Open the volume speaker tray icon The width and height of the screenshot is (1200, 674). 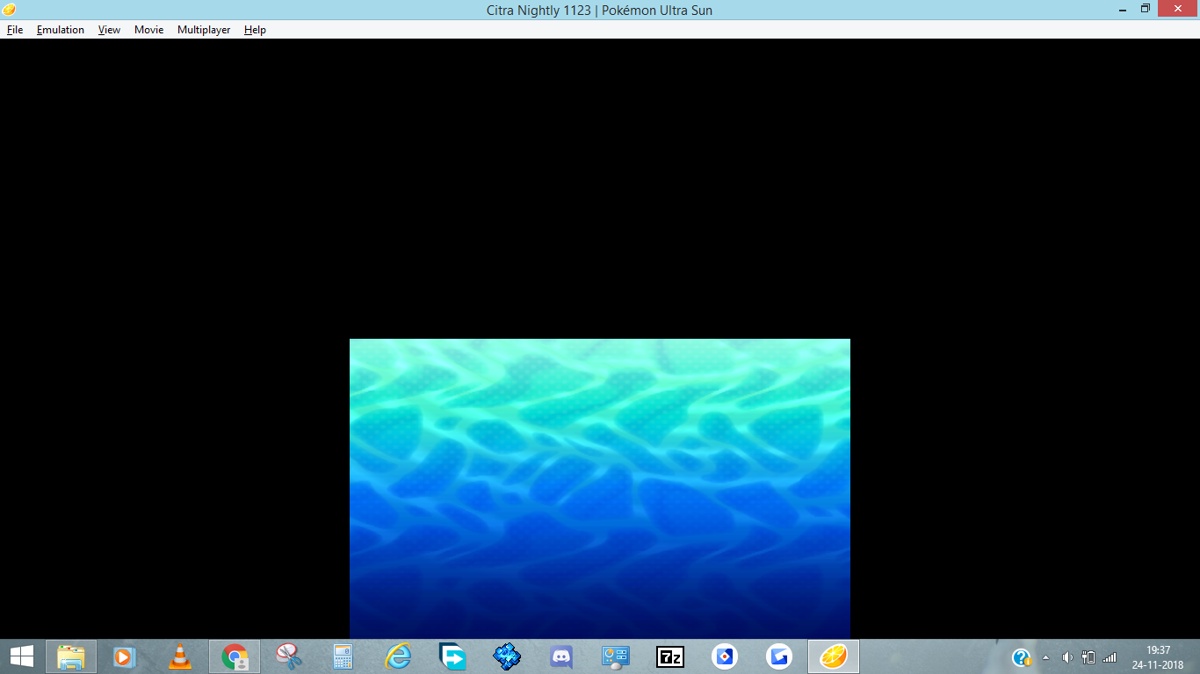click(1067, 658)
